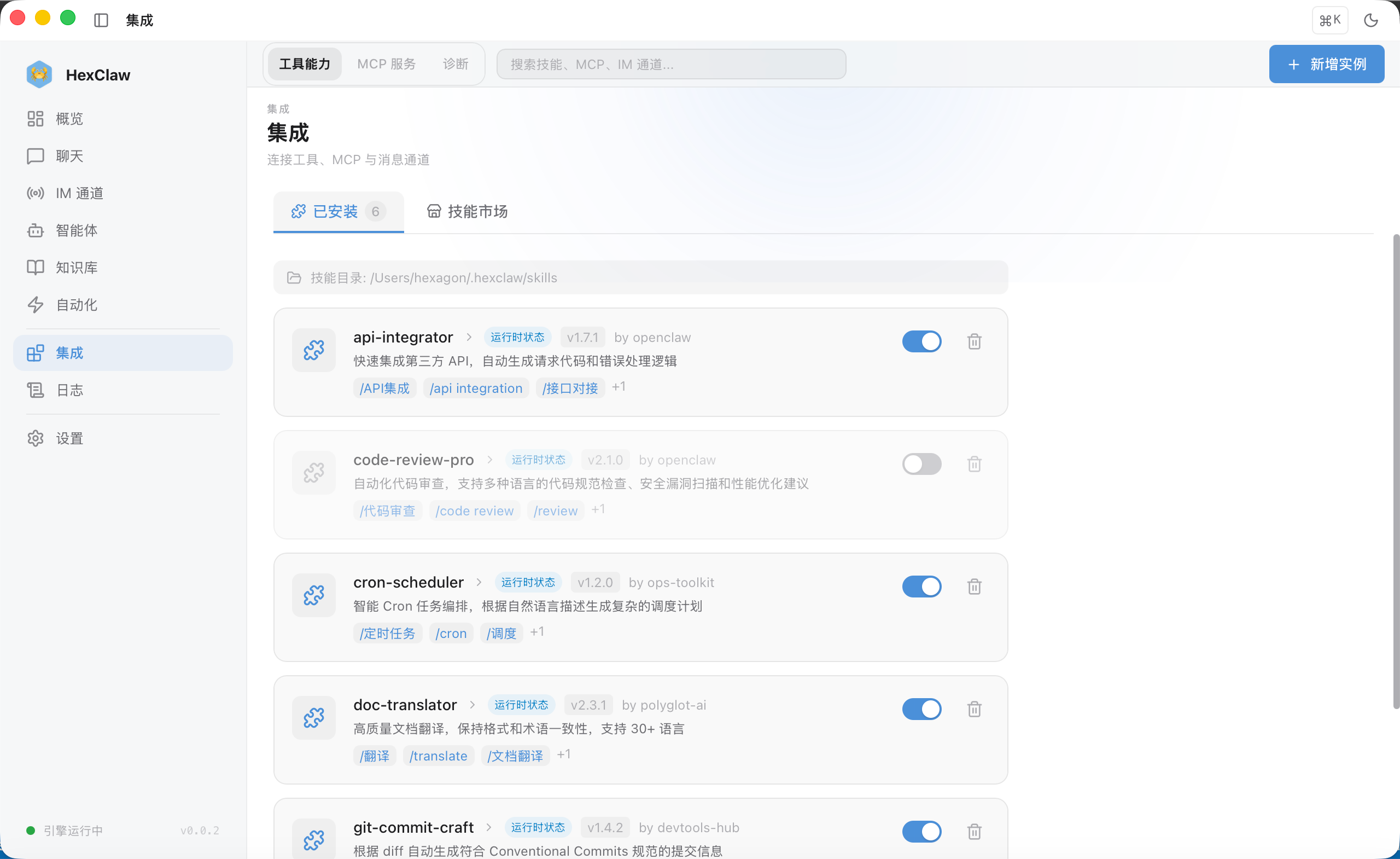Click api-integrator puzzle icon
Image resolution: width=1400 pixels, height=859 pixels.
tap(314, 350)
